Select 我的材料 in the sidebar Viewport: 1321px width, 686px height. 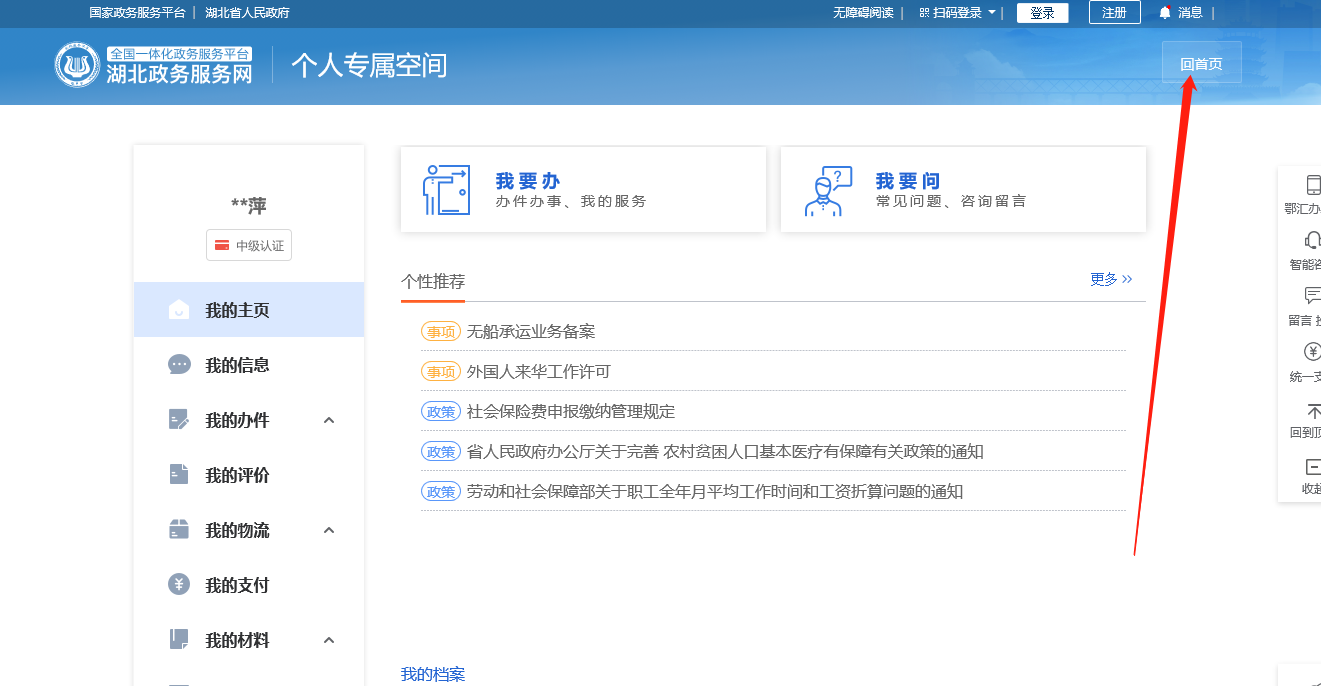pyautogui.click(x=249, y=640)
